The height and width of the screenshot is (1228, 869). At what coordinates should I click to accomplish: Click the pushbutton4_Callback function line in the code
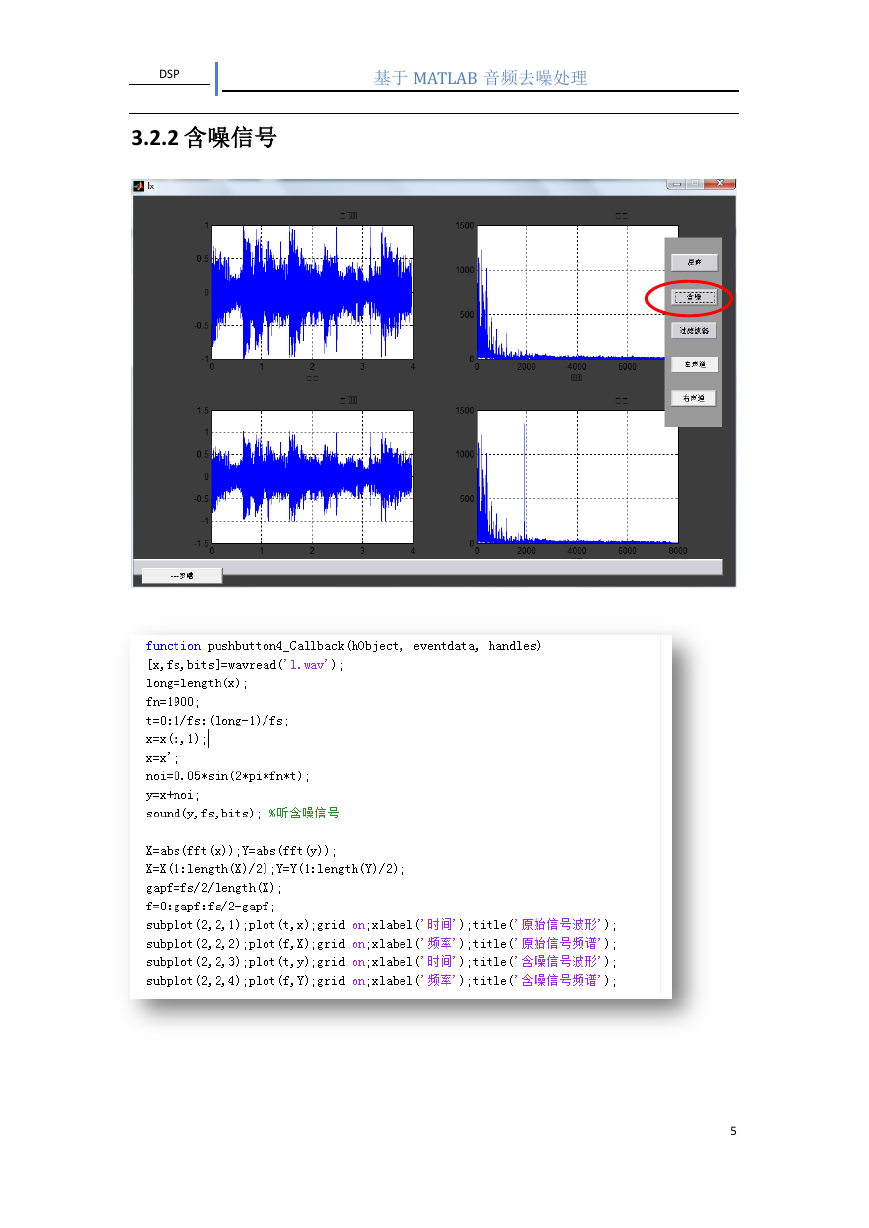(343, 646)
